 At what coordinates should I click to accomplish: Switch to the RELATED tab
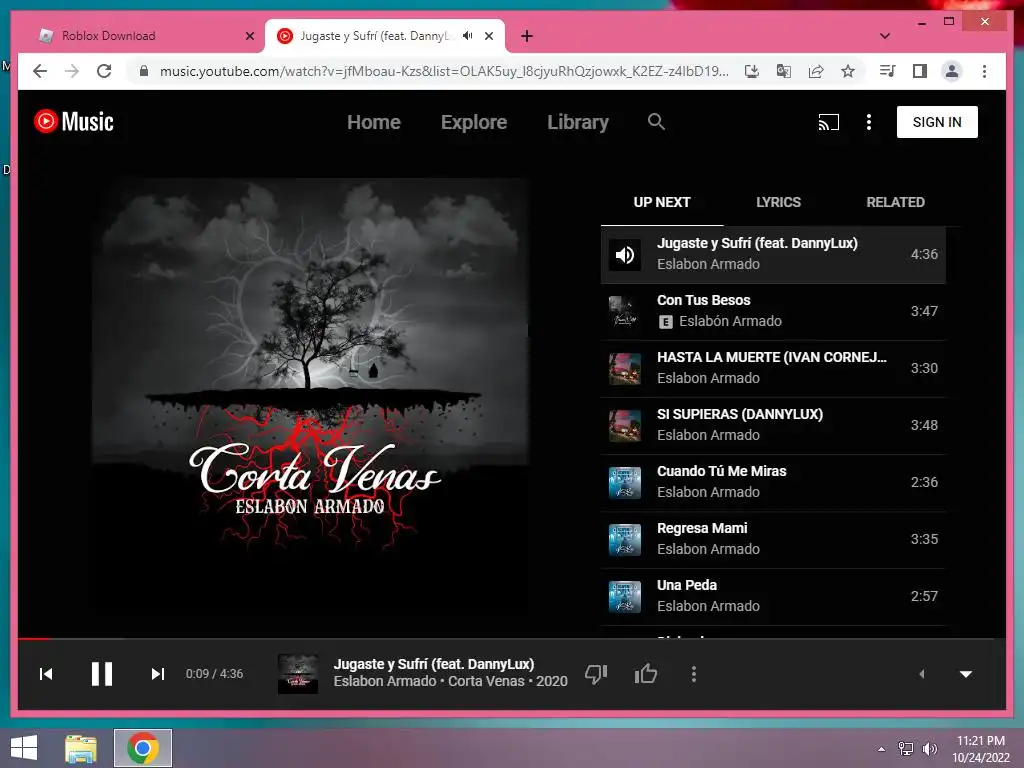(x=895, y=202)
